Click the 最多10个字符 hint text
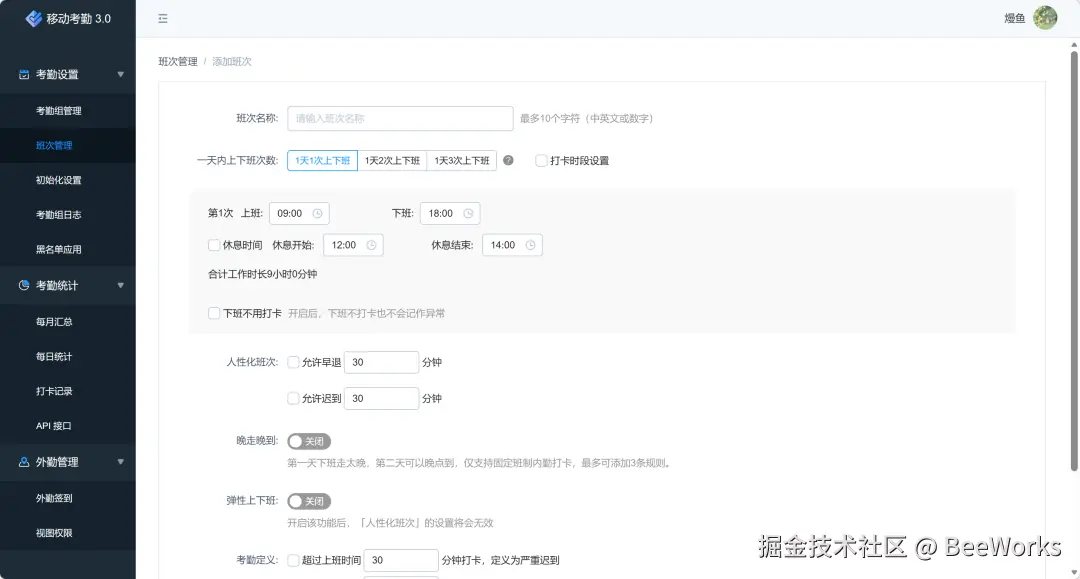The image size is (1080, 579). (x=587, y=118)
